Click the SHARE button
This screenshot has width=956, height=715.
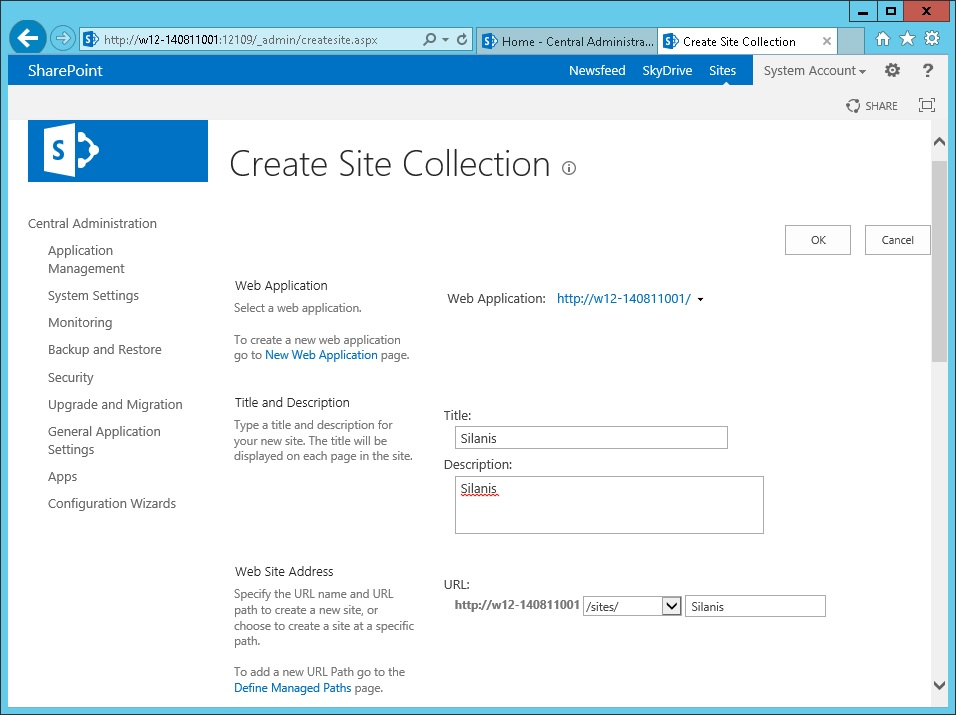tap(872, 106)
